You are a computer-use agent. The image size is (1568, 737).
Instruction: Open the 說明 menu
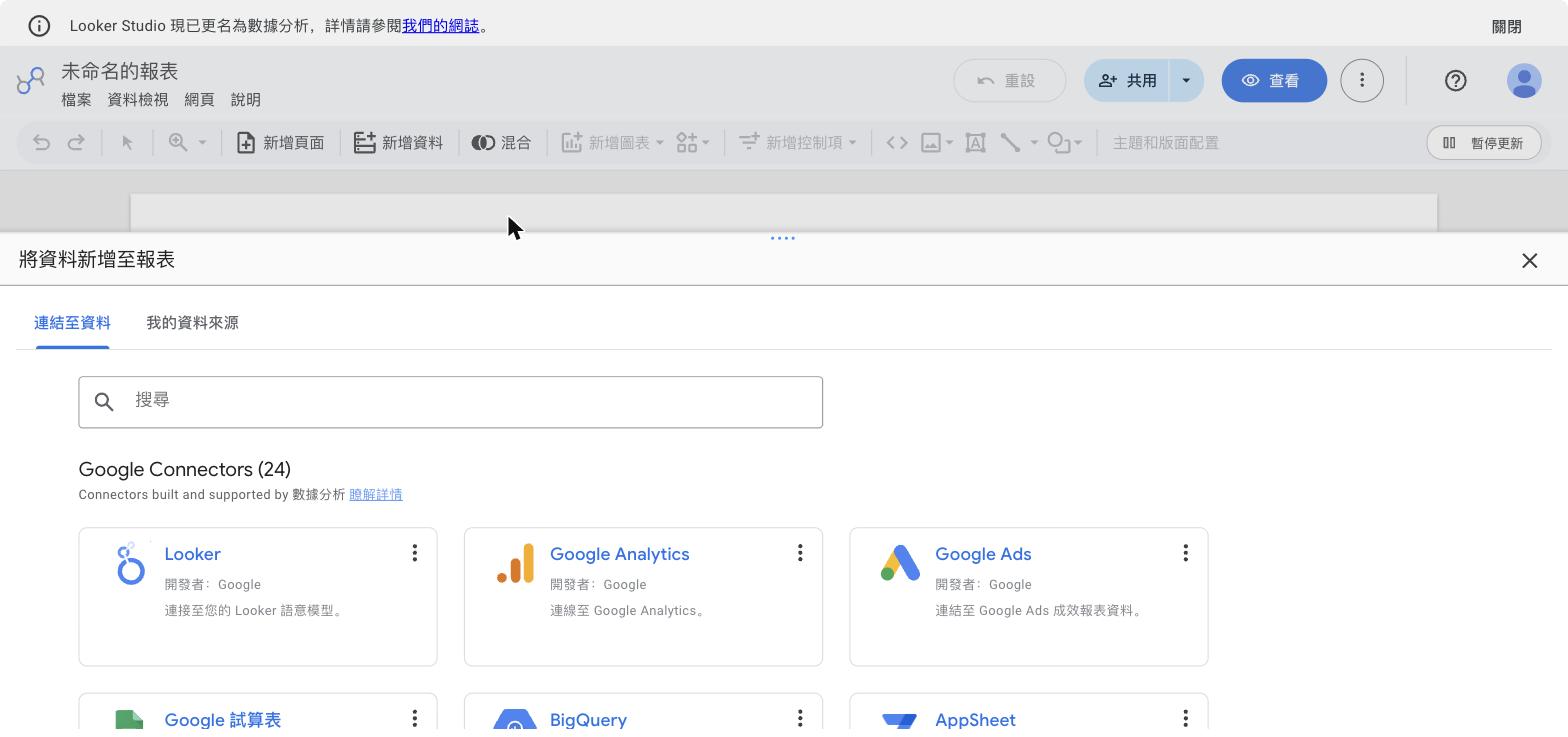pyautogui.click(x=245, y=100)
